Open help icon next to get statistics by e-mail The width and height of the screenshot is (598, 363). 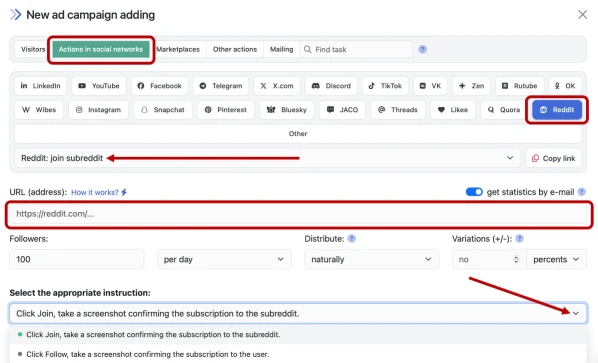(x=582, y=192)
